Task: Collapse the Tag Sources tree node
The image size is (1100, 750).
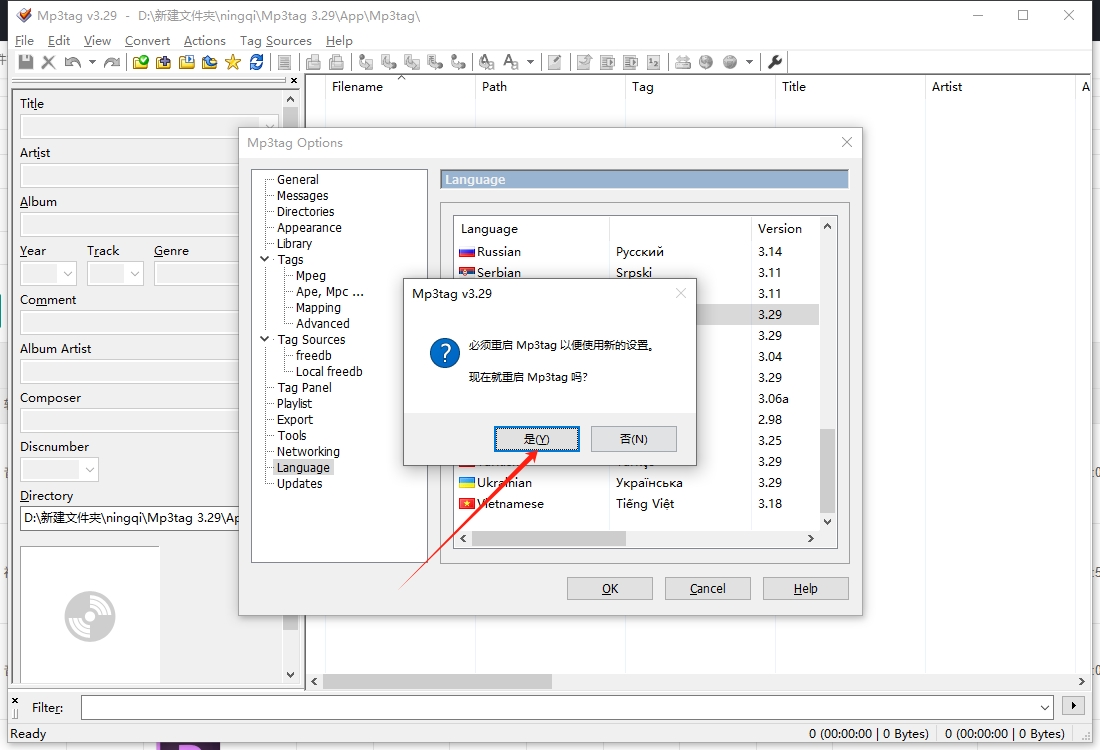Action: (x=264, y=339)
